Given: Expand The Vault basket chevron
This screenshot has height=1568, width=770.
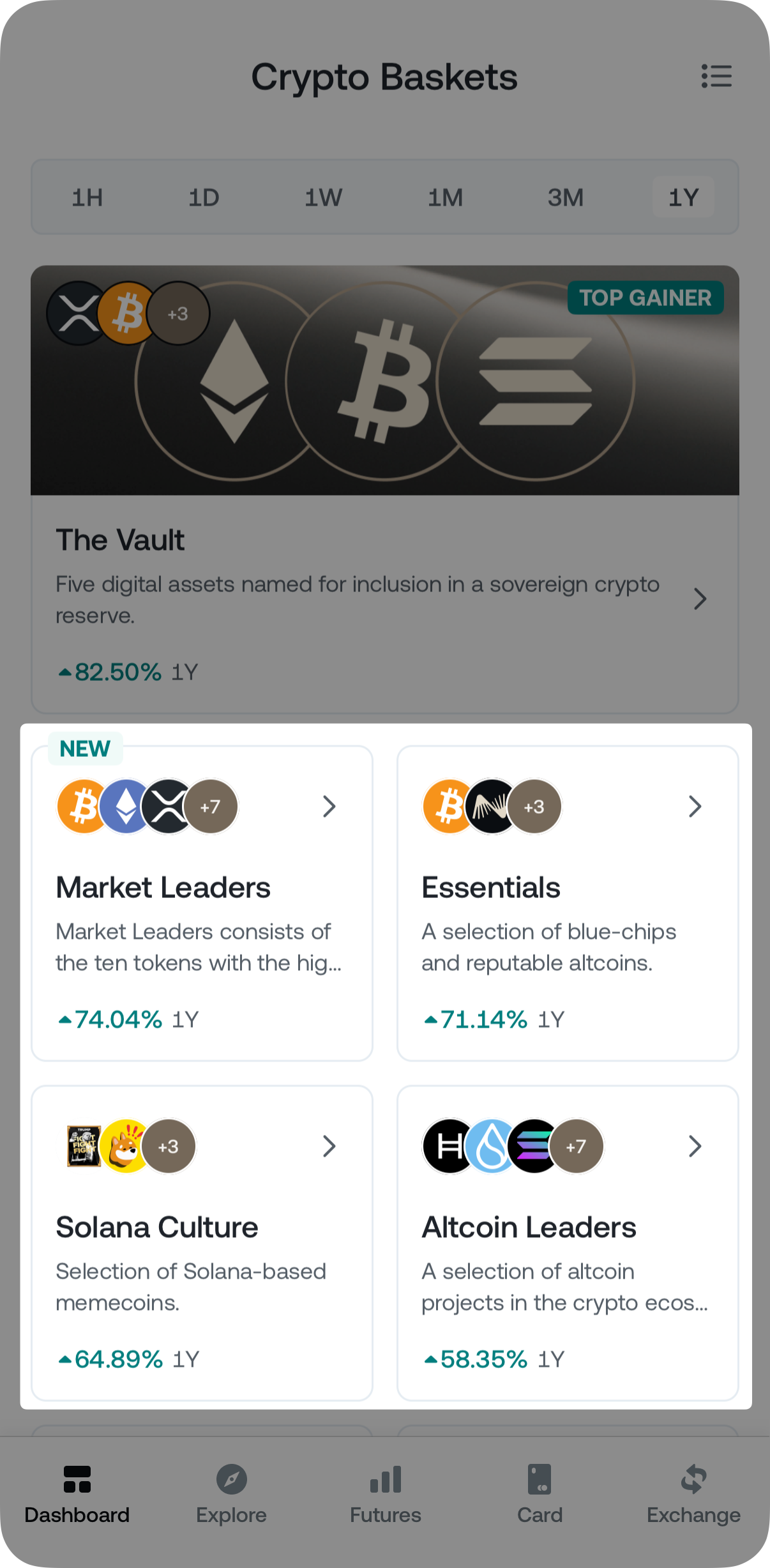Looking at the screenshot, I should point(700,599).
